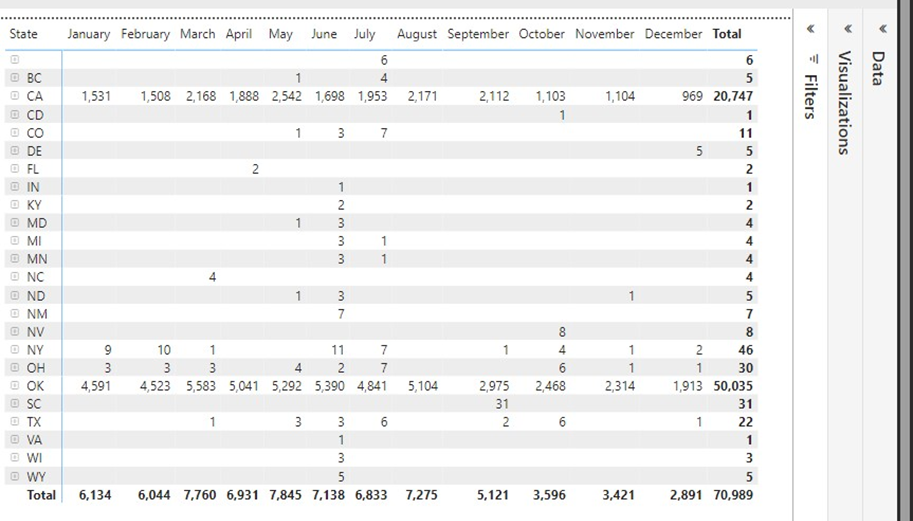Expand the VA row
The image size is (913, 521).
click(15, 440)
